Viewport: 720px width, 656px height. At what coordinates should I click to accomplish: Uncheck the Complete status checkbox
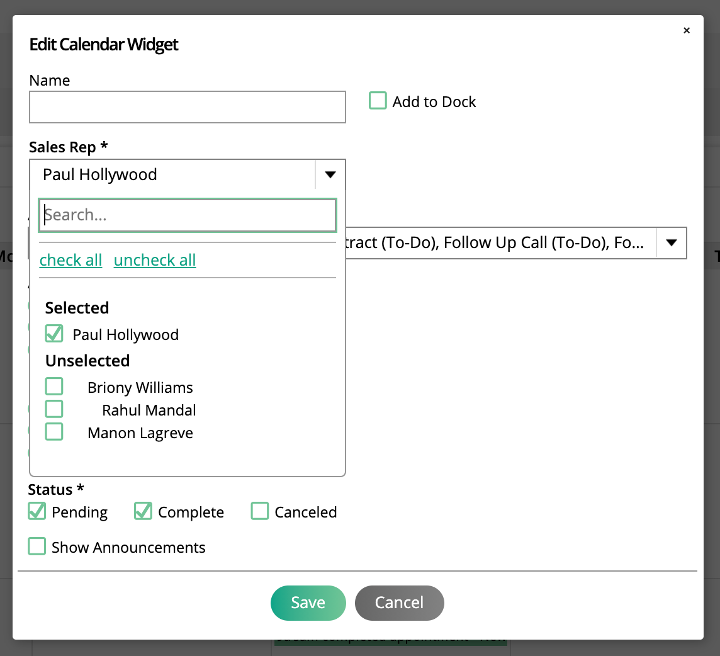(143, 511)
